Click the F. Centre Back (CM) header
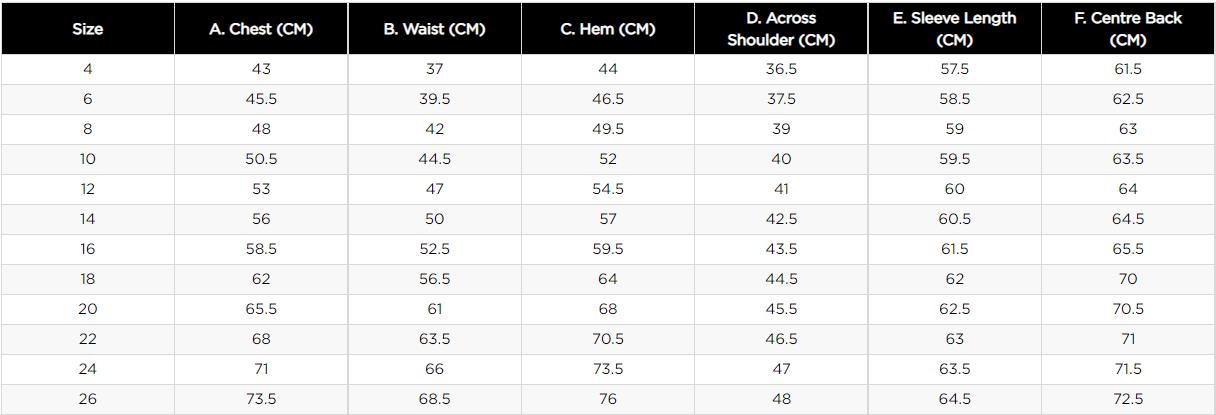 coord(1128,29)
